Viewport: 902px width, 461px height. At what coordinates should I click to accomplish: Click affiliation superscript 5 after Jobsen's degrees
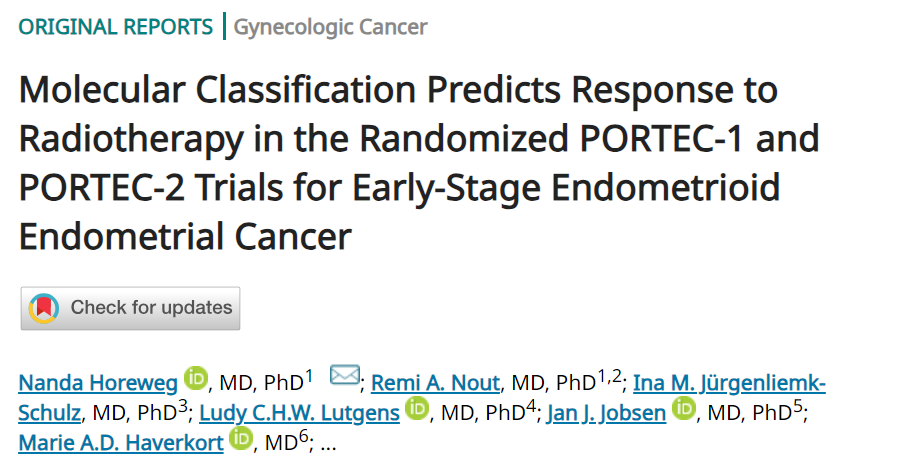click(x=797, y=405)
